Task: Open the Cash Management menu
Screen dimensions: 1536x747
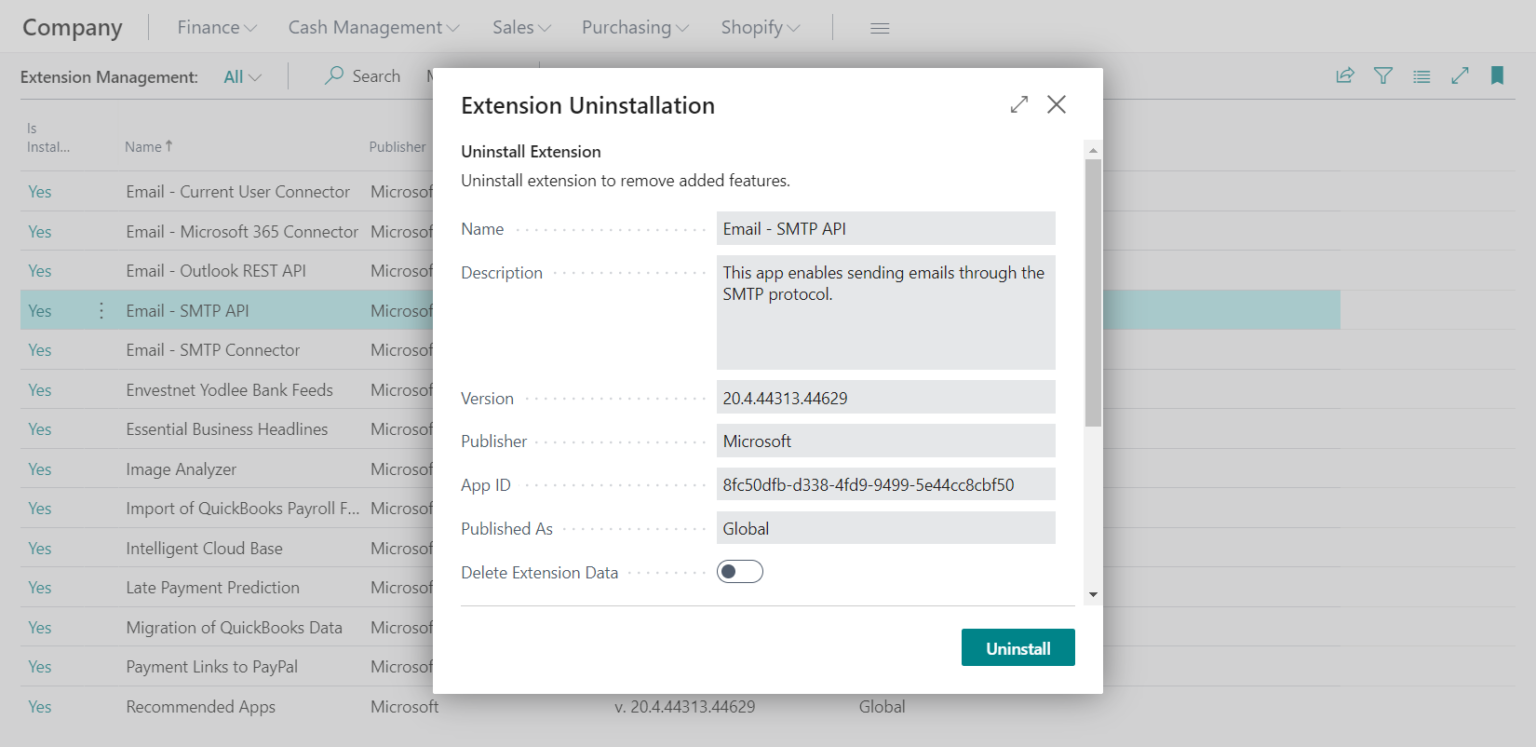Action: [x=374, y=27]
